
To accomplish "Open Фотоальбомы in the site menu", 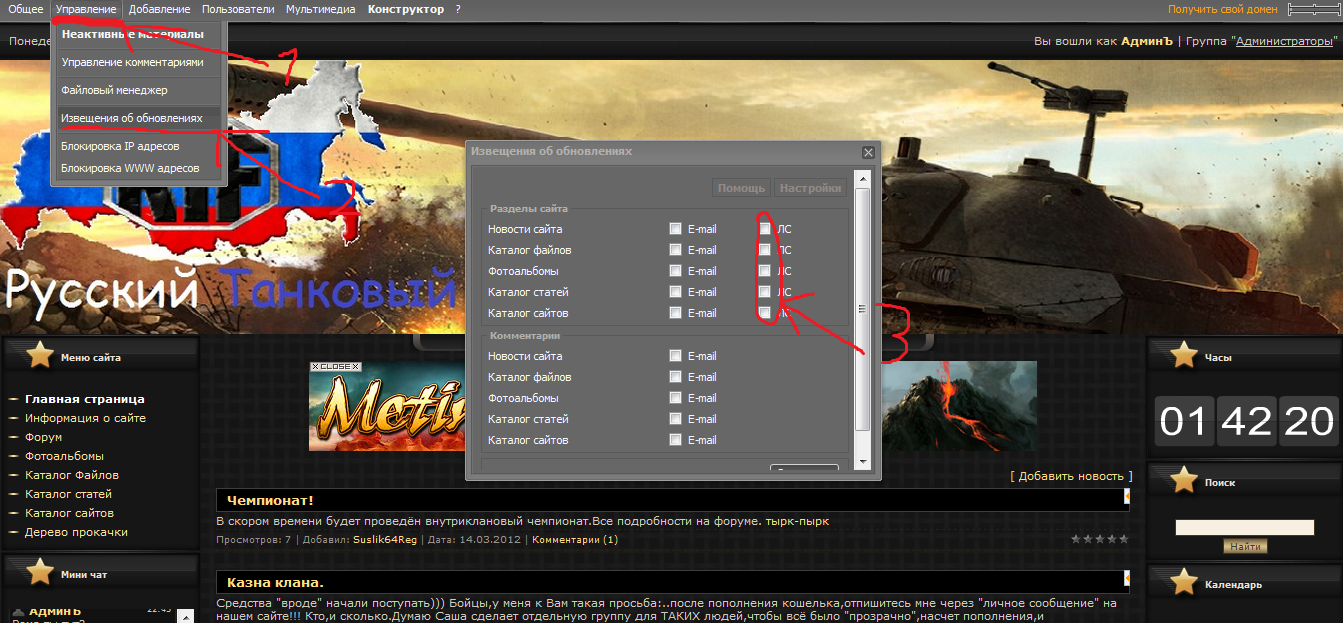I will pyautogui.click(x=64, y=456).
